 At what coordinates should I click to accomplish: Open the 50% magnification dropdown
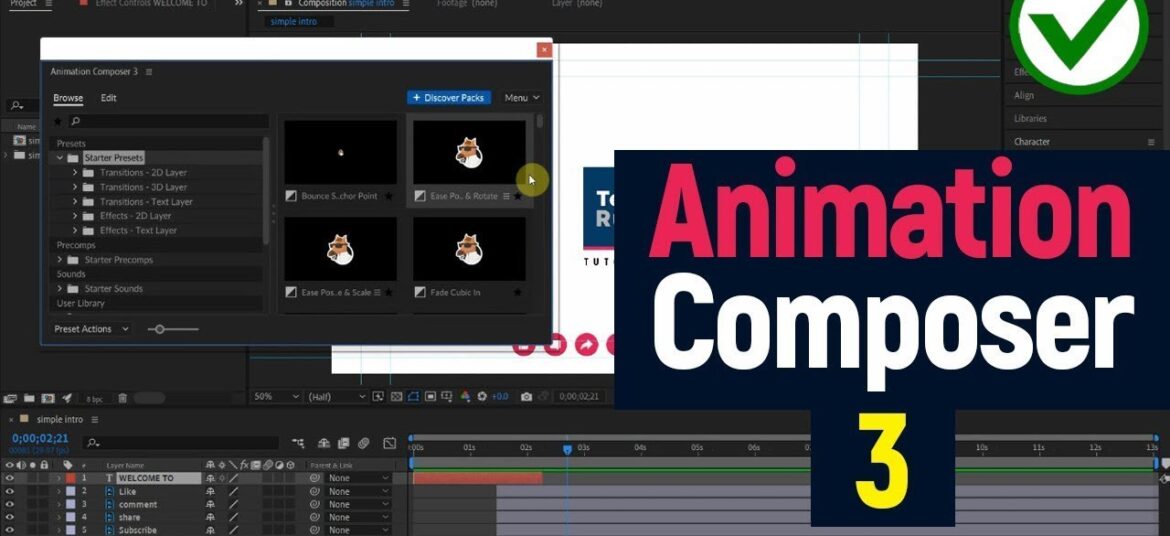point(277,396)
